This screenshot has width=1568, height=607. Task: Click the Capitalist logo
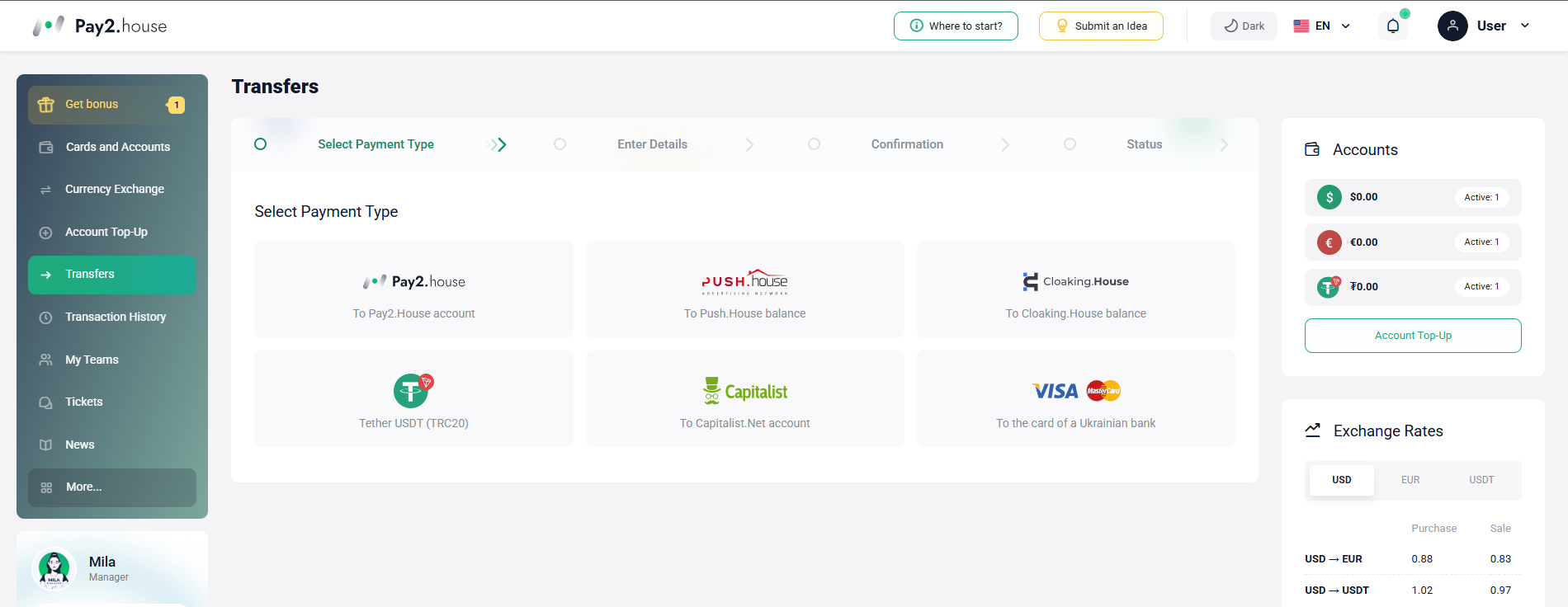(745, 391)
